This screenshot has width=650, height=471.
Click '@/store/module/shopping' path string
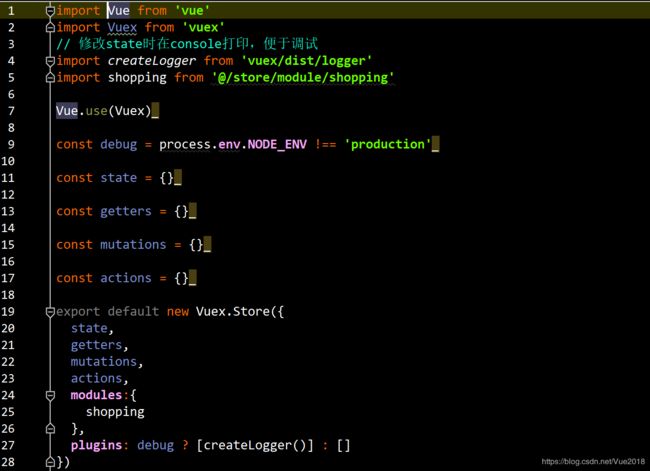click(303, 78)
